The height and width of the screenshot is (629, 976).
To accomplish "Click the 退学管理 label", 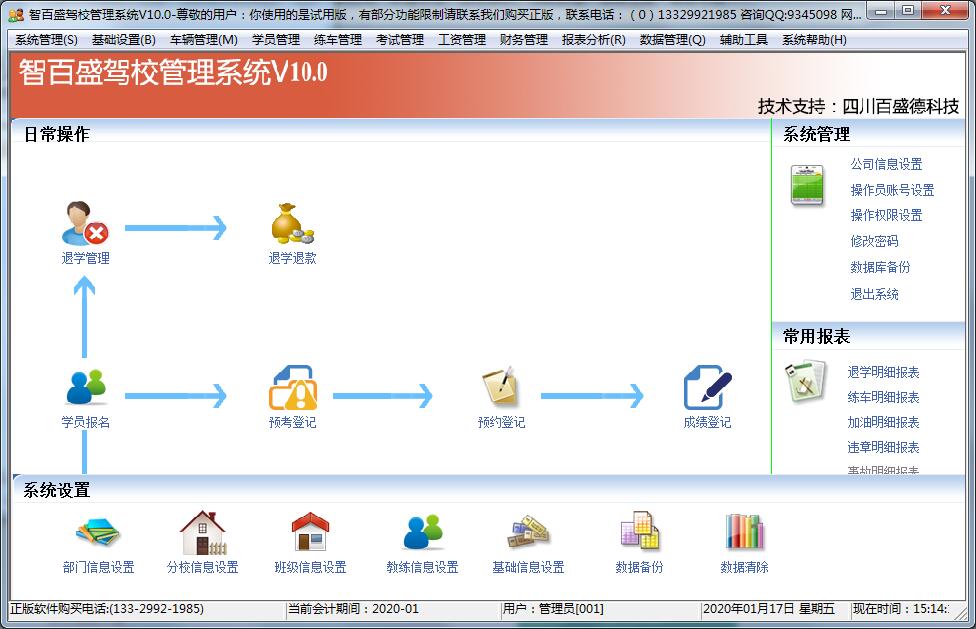I will click(86, 258).
